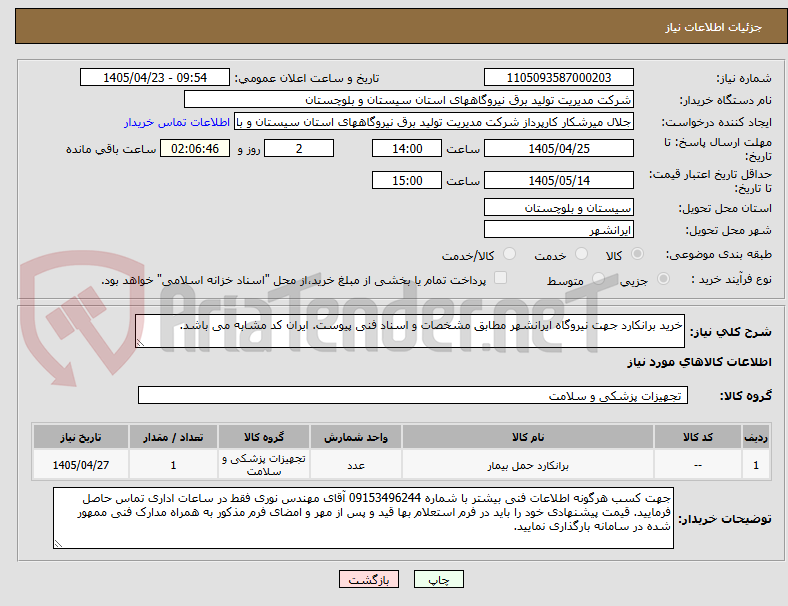
Task: Click the delivery city field ایرانشهر
Action: pyautogui.click(x=559, y=230)
